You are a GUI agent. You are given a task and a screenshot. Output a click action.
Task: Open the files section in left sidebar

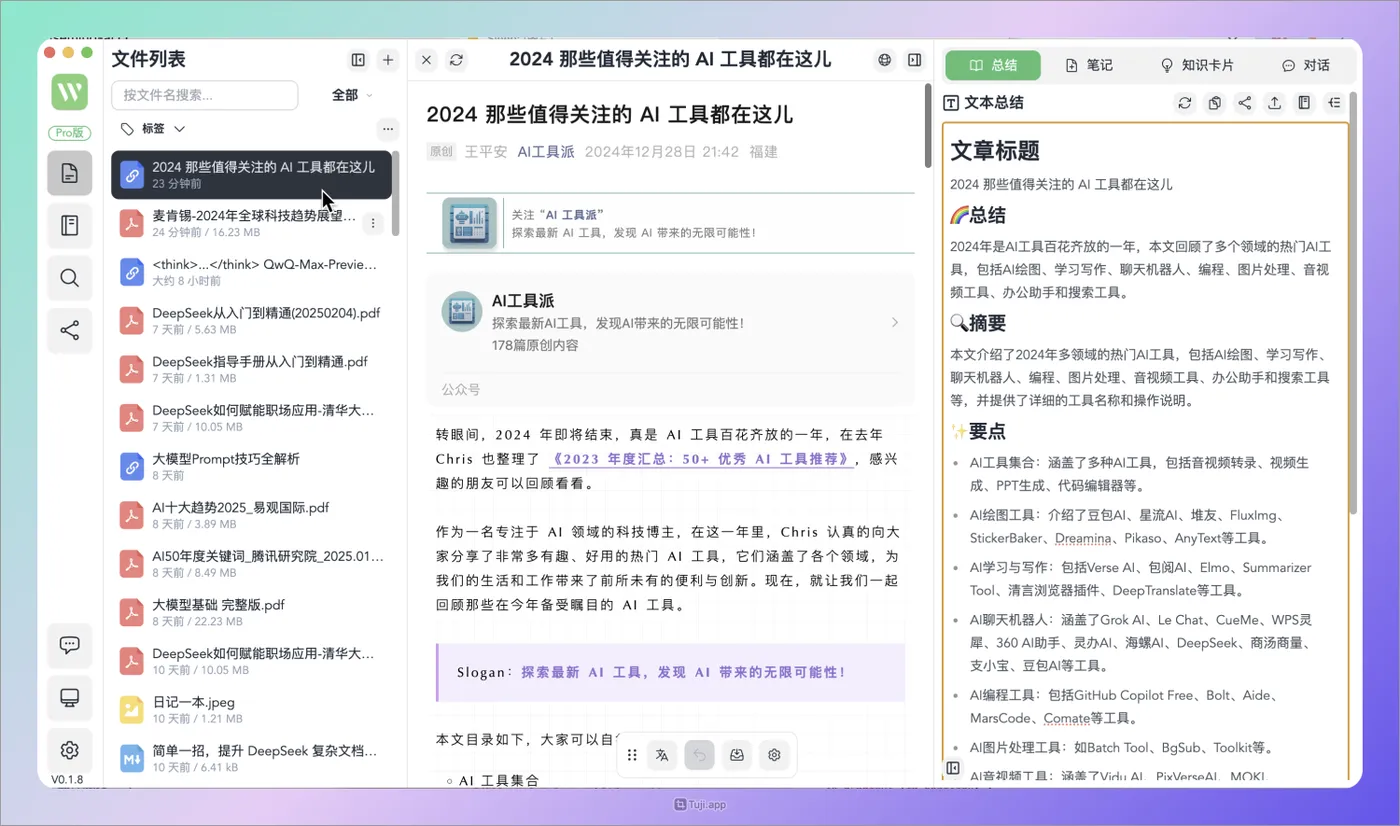pyautogui.click(x=69, y=174)
